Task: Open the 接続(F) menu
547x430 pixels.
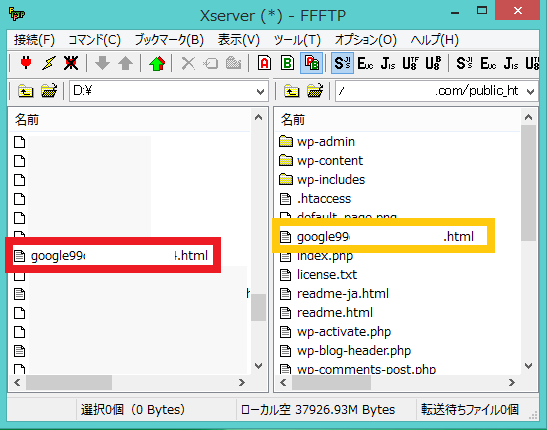Action: point(34,40)
